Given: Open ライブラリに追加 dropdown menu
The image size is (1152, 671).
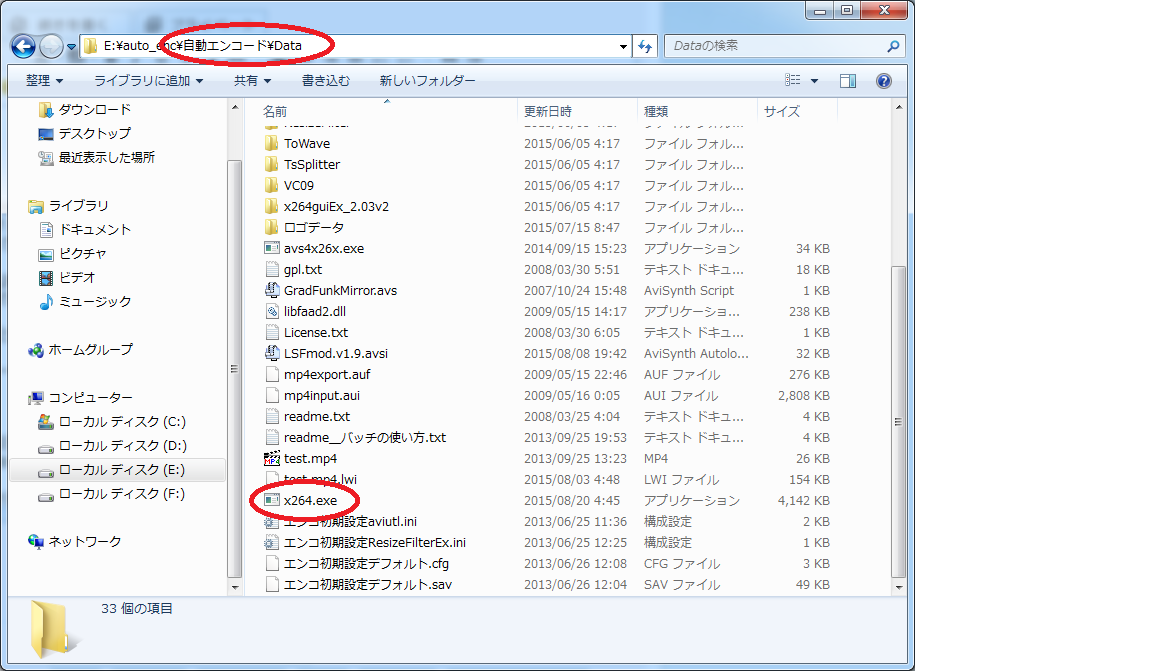Looking at the screenshot, I should tap(148, 80).
